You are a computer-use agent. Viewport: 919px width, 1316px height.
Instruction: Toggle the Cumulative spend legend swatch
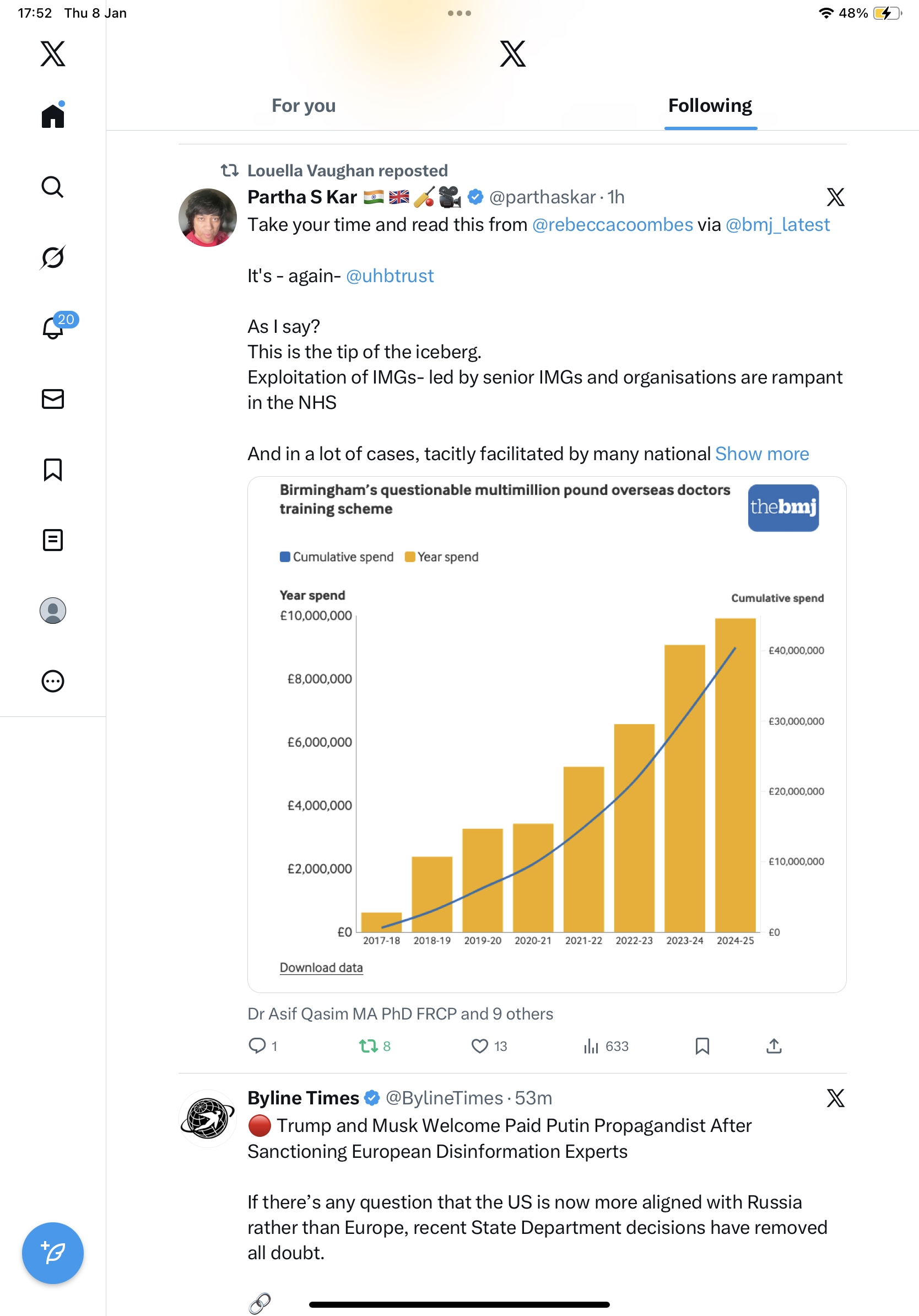point(285,557)
